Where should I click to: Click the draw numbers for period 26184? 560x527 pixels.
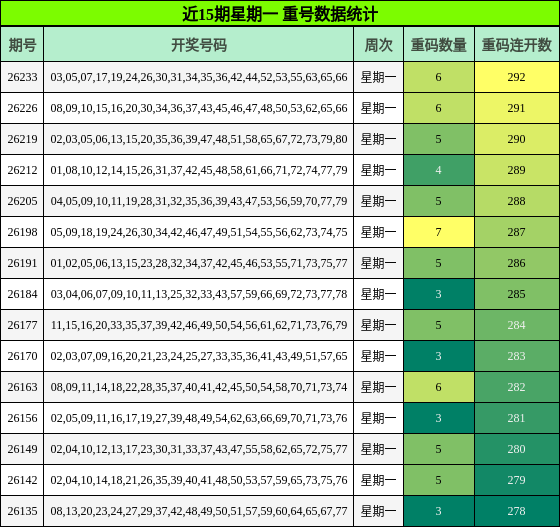[x=199, y=294]
